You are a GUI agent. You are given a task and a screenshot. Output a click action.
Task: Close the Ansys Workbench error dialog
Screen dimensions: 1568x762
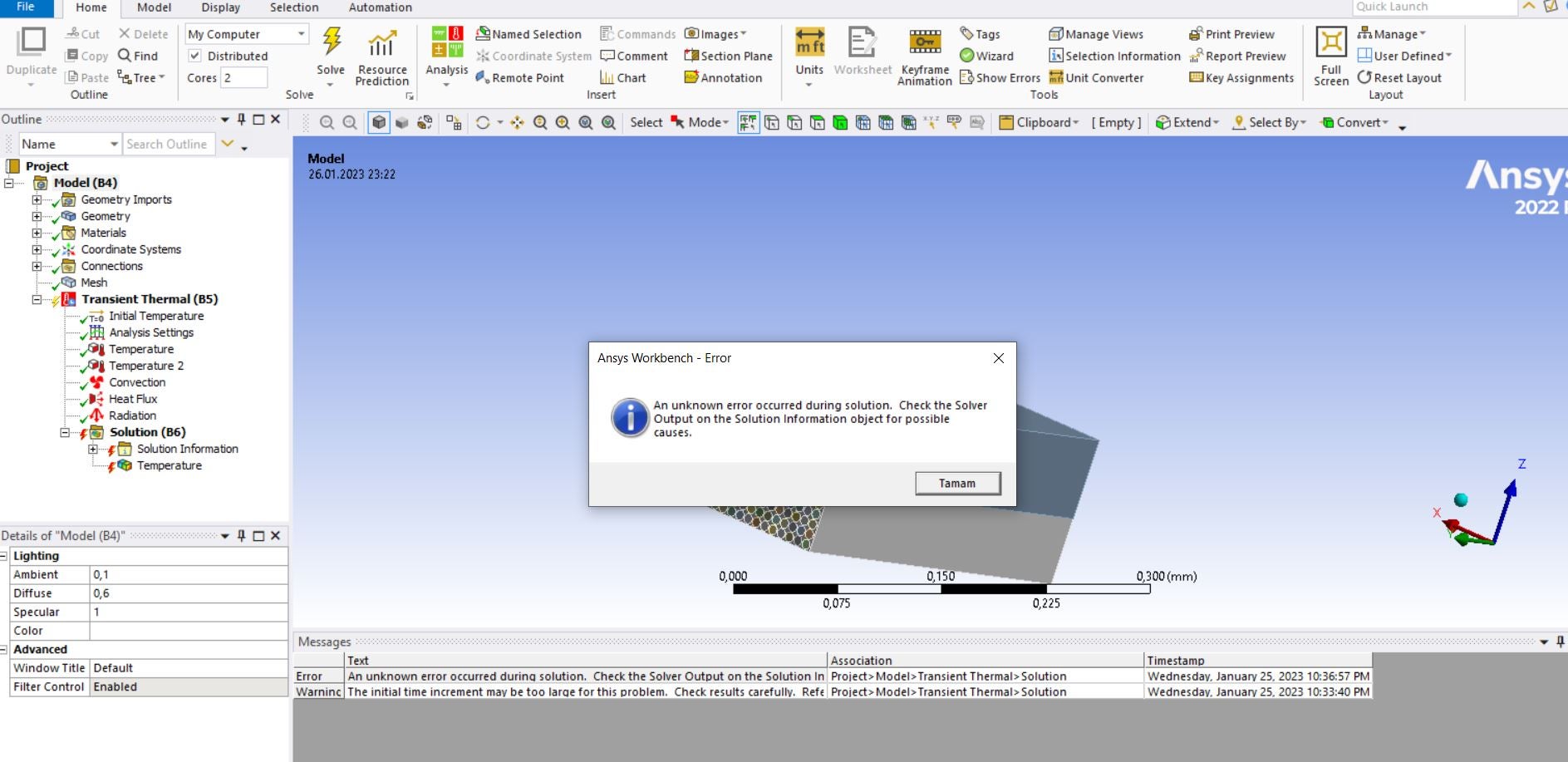coord(999,358)
